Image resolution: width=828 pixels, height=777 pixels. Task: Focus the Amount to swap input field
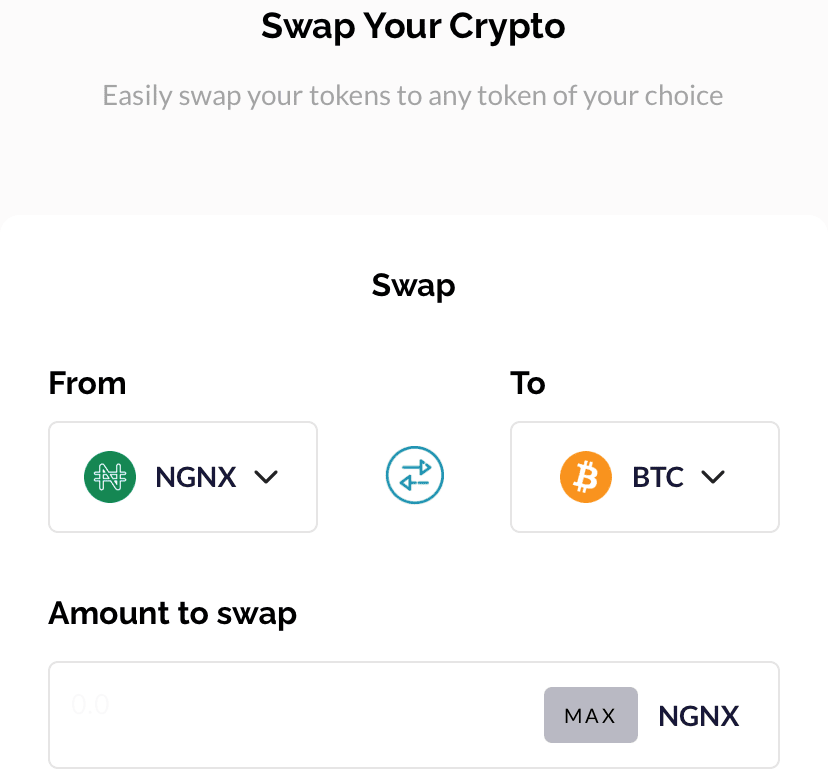(300, 715)
